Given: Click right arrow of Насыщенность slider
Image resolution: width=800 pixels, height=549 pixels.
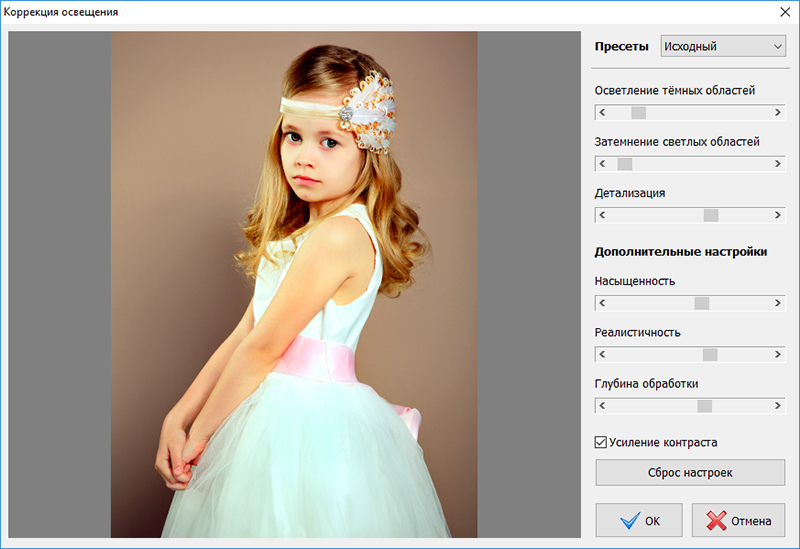Looking at the screenshot, I should click(x=778, y=303).
